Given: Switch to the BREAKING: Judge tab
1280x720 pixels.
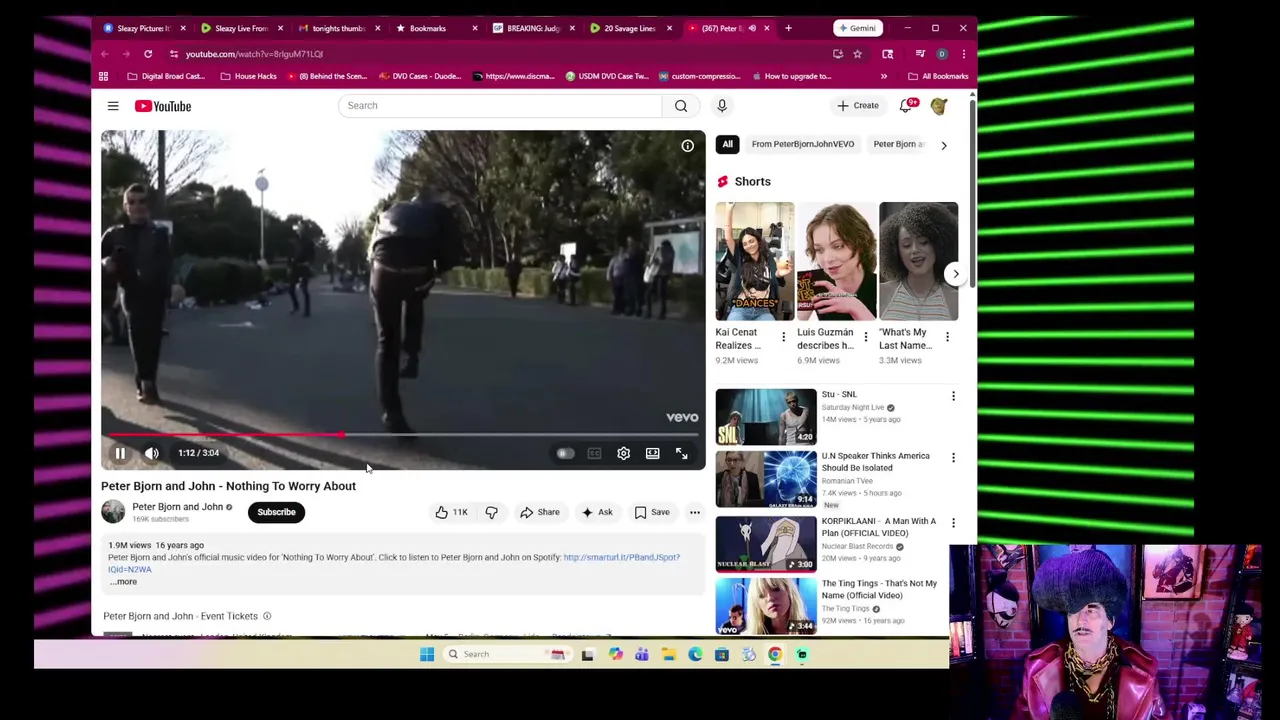Looking at the screenshot, I should (533, 28).
